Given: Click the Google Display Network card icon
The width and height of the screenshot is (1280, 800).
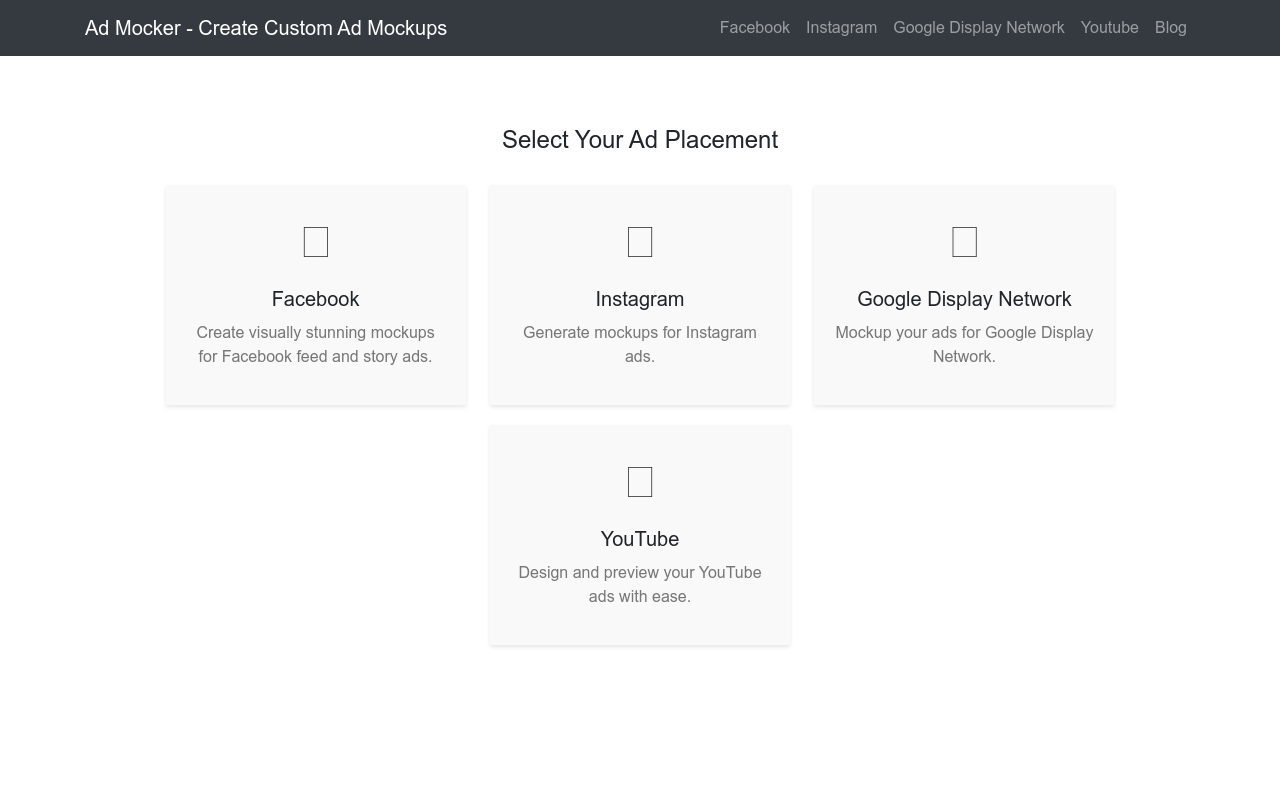Looking at the screenshot, I should pyautogui.click(x=964, y=242).
